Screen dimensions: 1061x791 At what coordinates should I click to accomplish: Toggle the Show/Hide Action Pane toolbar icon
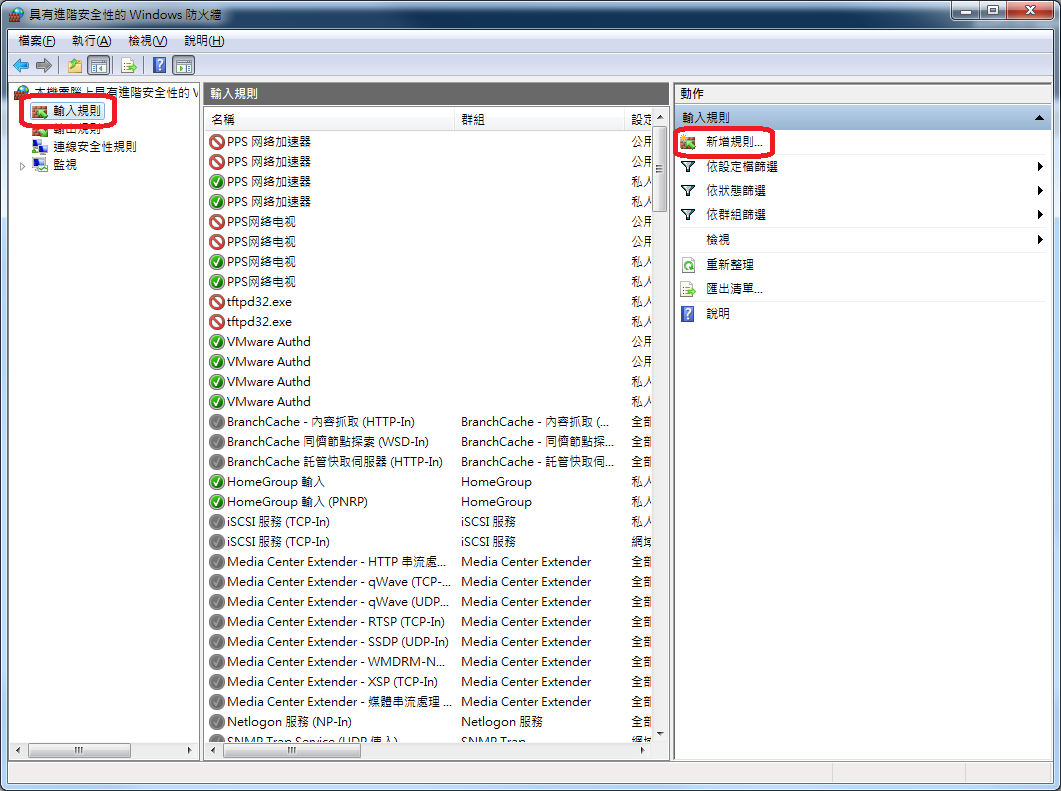point(184,66)
